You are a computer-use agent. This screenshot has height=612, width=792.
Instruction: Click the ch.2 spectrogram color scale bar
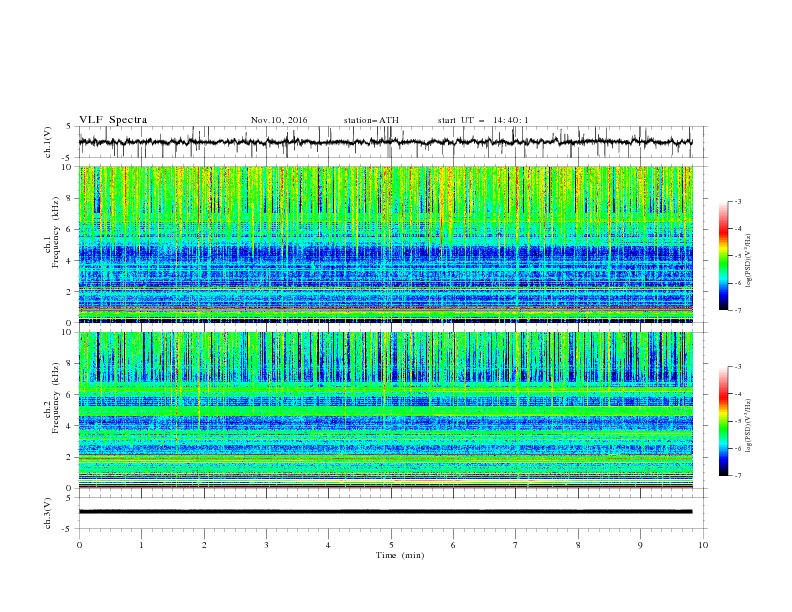(723, 421)
